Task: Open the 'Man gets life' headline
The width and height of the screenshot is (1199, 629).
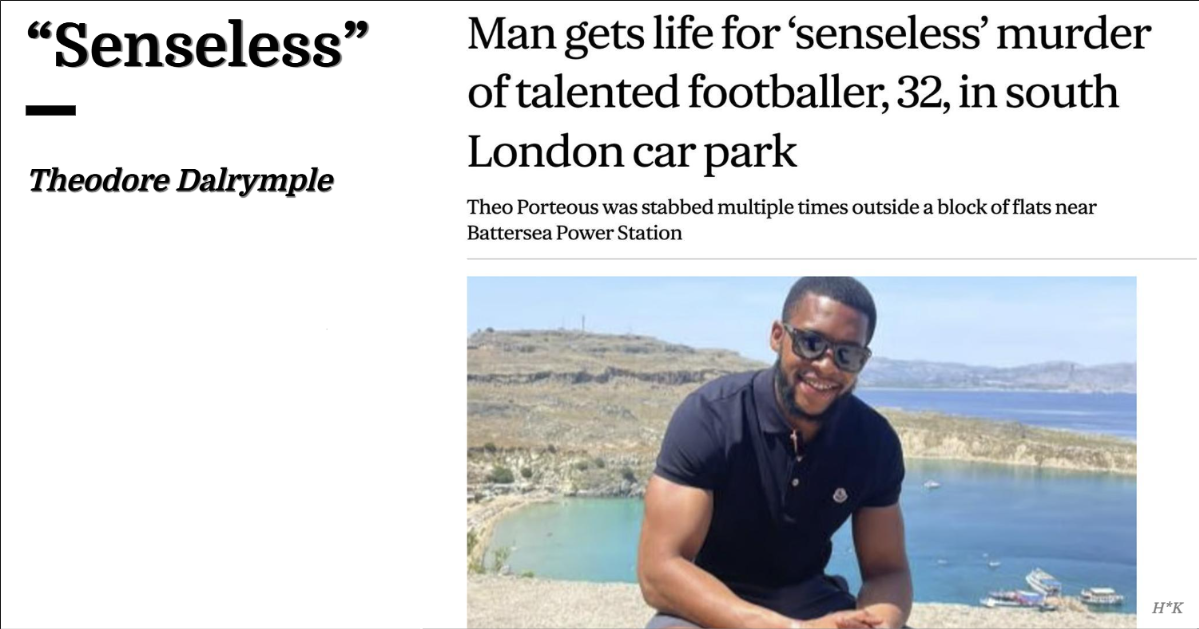Action: (x=808, y=92)
